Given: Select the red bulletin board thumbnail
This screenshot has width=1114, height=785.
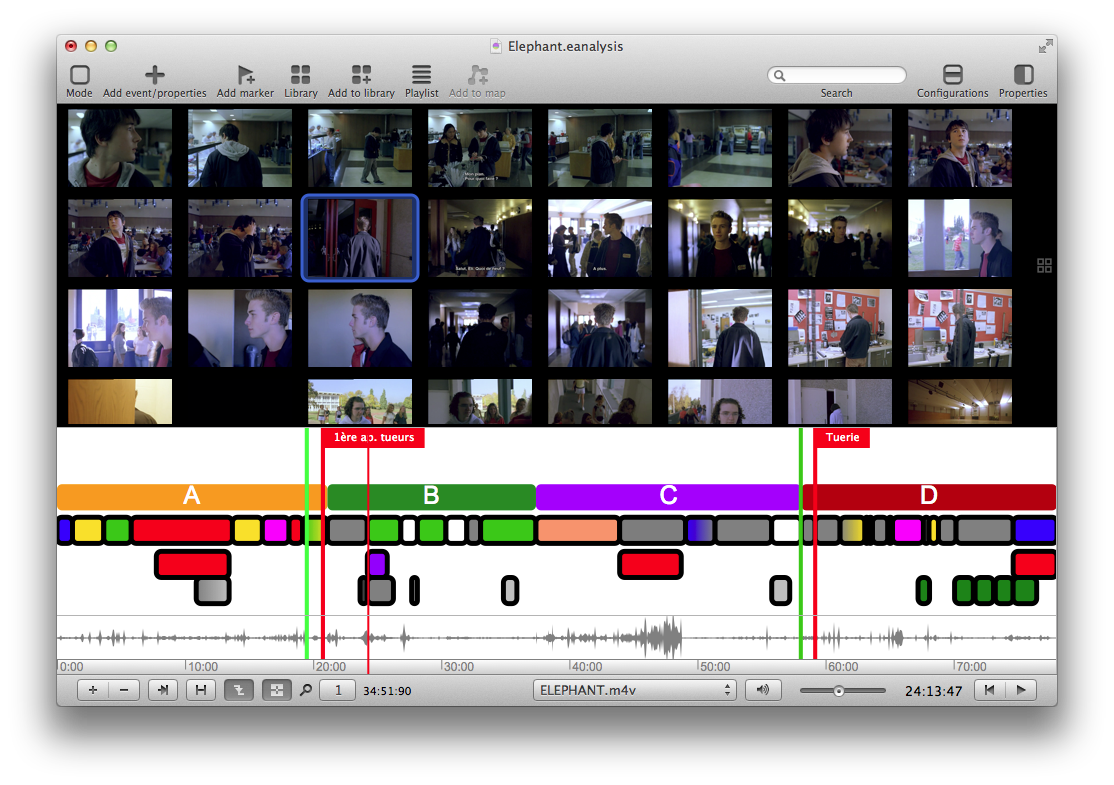Looking at the screenshot, I should [x=840, y=328].
